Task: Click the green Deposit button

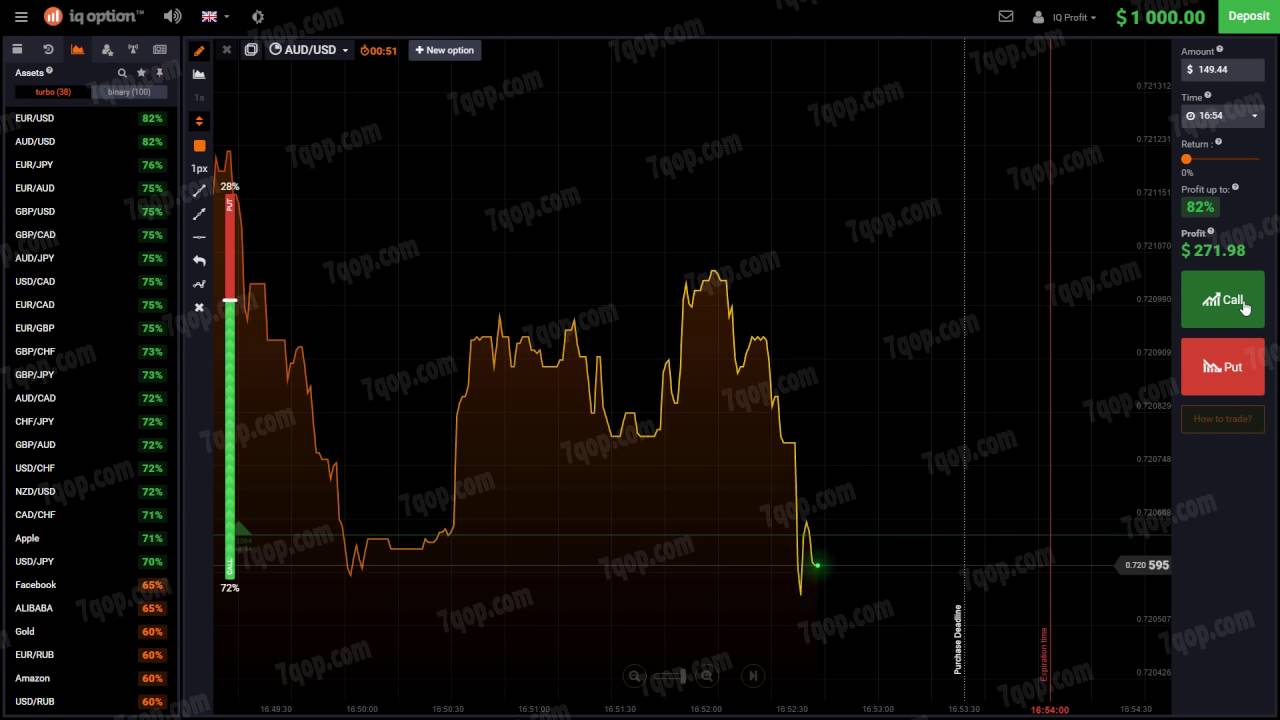Action: point(1249,16)
